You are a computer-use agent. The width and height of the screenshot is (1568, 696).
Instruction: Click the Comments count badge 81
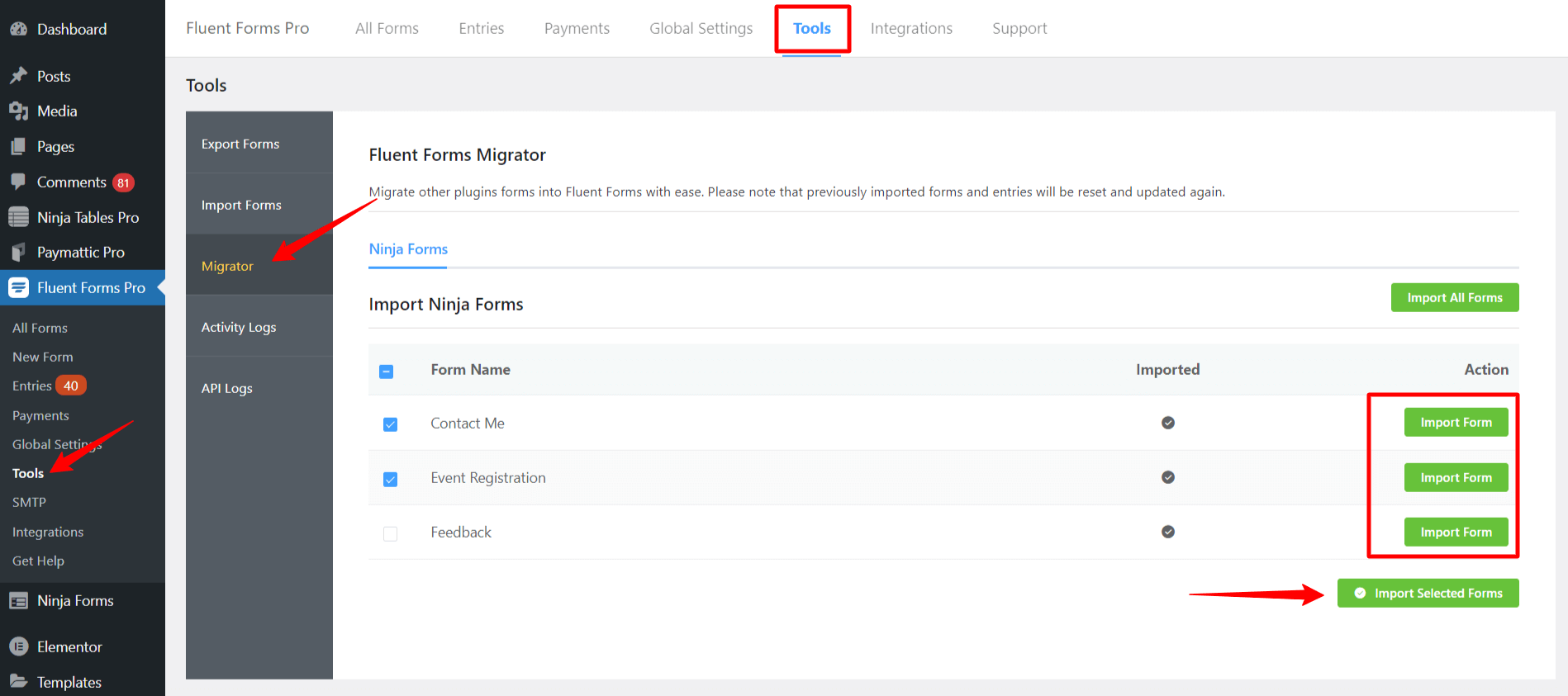pyautogui.click(x=123, y=182)
